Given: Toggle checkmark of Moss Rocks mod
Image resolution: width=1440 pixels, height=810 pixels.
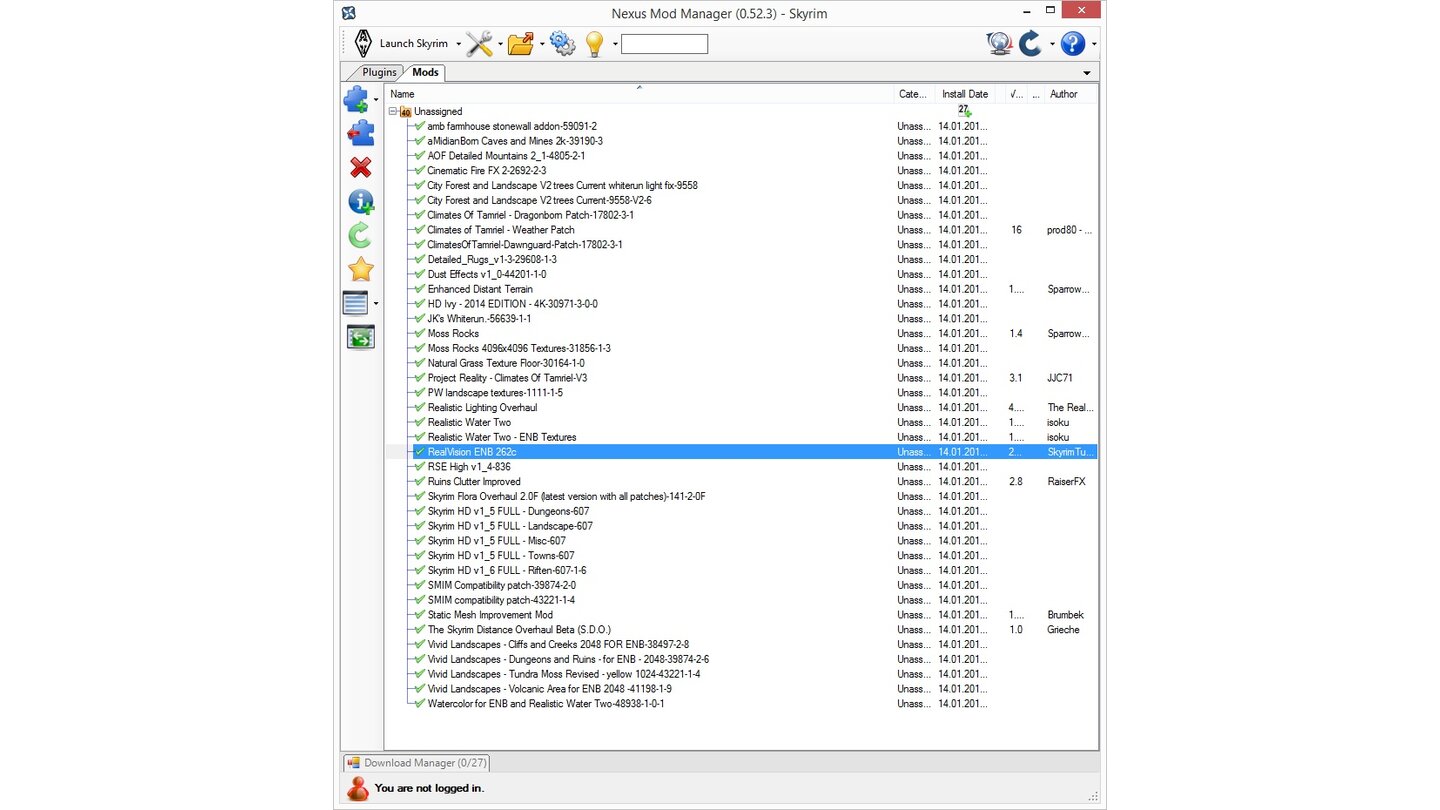Looking at the screenshot, I should pyautogui.click(x=420, y=333).
